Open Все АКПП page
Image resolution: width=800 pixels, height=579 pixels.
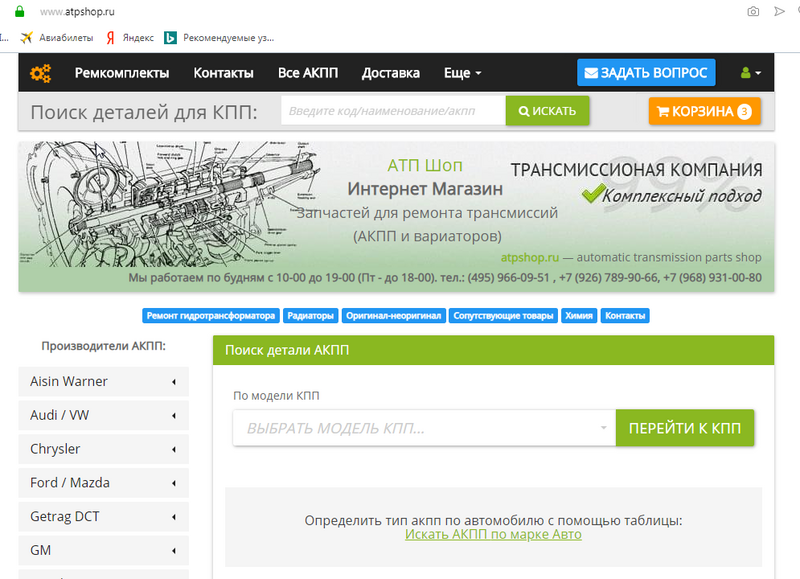click(308, 73)
